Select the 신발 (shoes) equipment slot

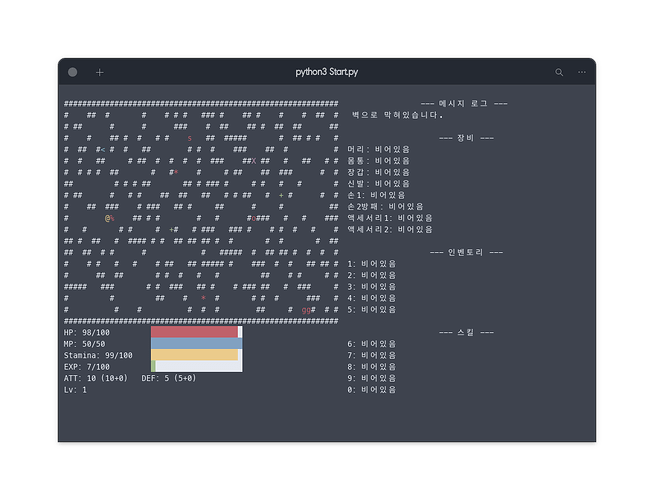378,184
